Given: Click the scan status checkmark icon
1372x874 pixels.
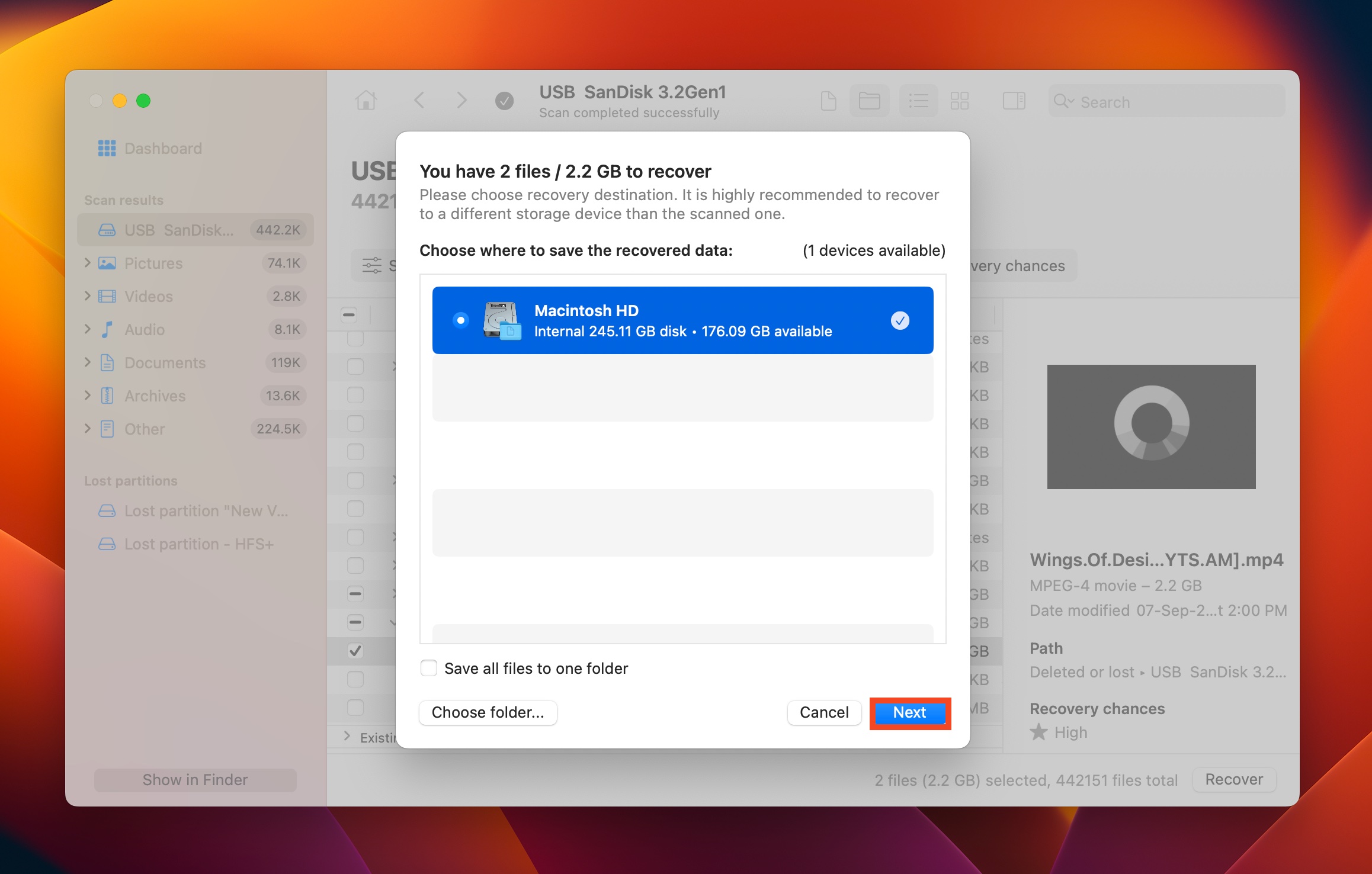Looking at the screenshot, I should (x=503, y=101).
